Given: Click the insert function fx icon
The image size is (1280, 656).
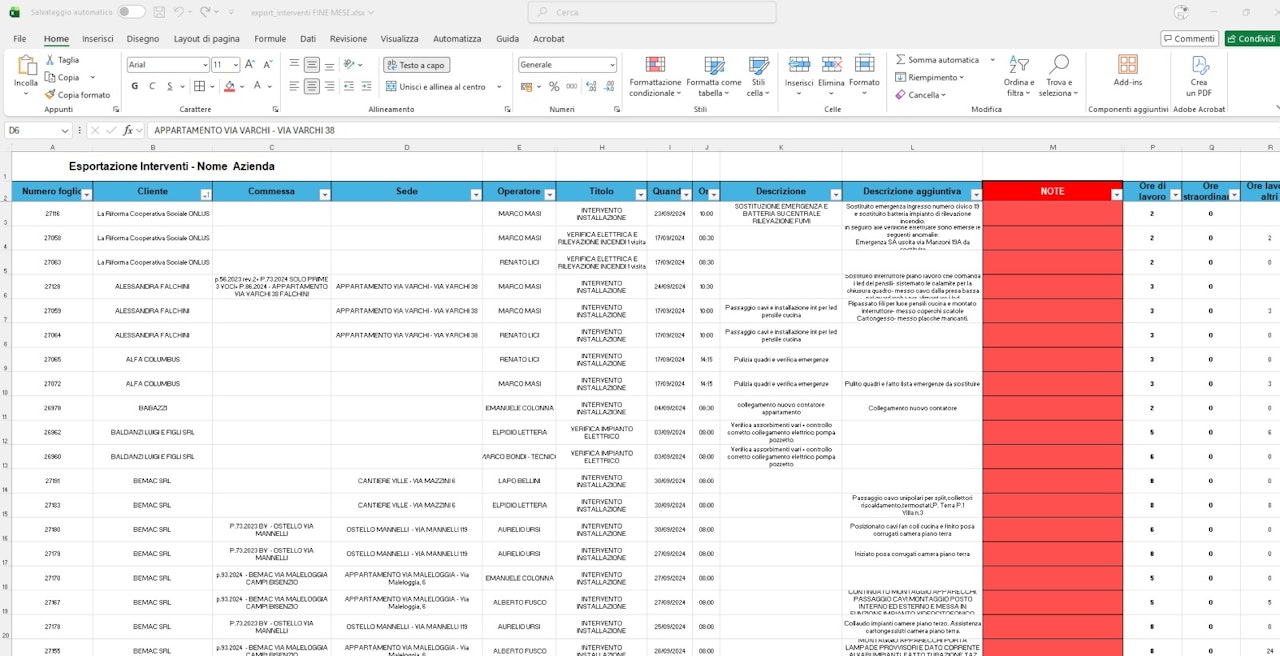Looking at the screenshot, I should (128, 130).
